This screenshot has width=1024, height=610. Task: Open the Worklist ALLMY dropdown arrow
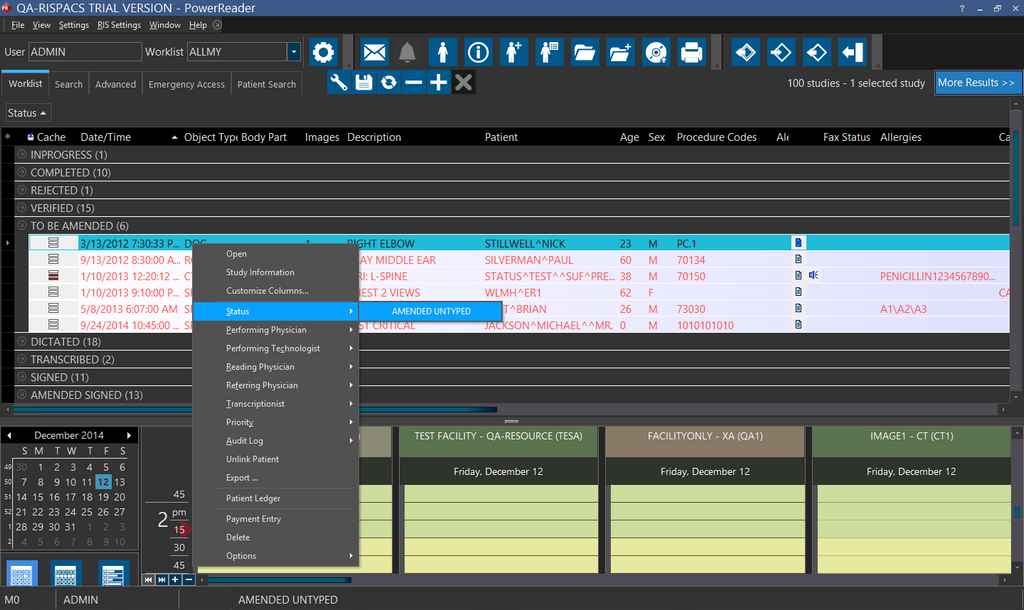[293, 52]
